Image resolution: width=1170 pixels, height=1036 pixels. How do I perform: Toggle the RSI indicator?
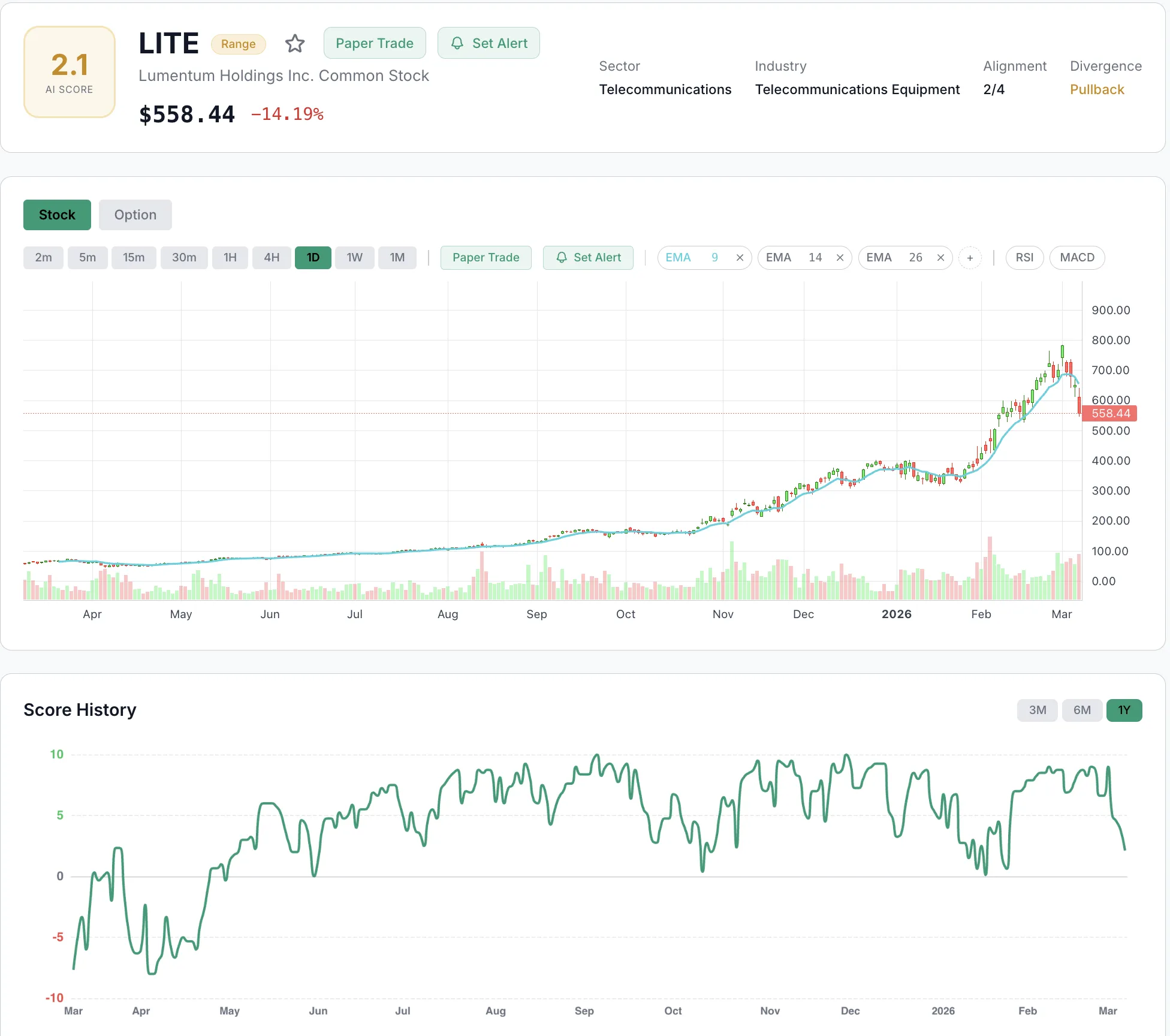1024,258
